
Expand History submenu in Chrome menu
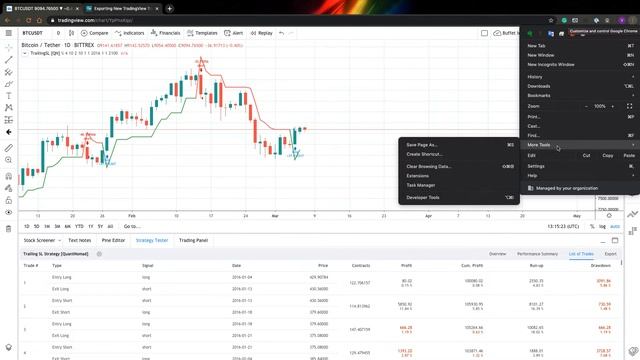pyautogui.click(x=580, y=77)
